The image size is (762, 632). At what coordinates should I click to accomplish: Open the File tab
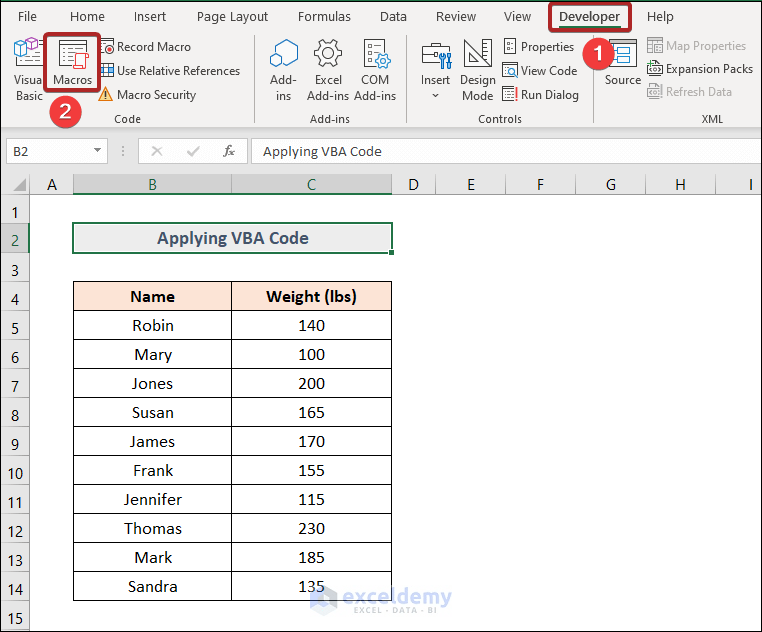27,17
